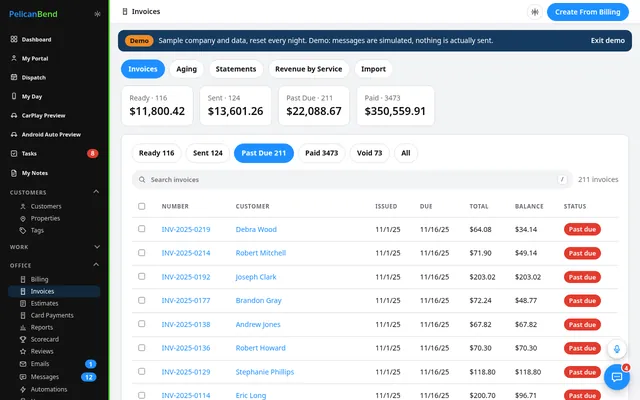The image size is (640, 400).
Task: Open invoice INV-2025-0219 link
Action: click(x=186, y=229)
